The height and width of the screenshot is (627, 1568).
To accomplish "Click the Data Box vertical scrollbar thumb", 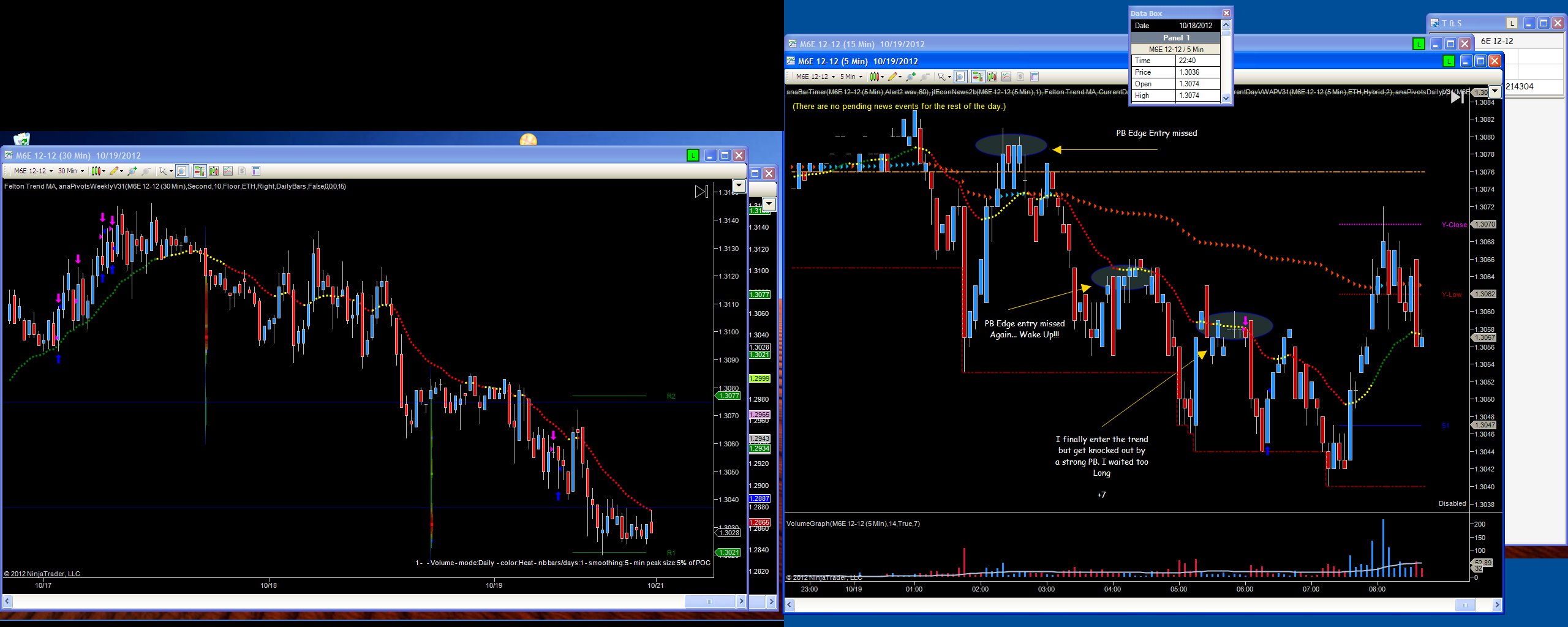I will coord(1226,33).
